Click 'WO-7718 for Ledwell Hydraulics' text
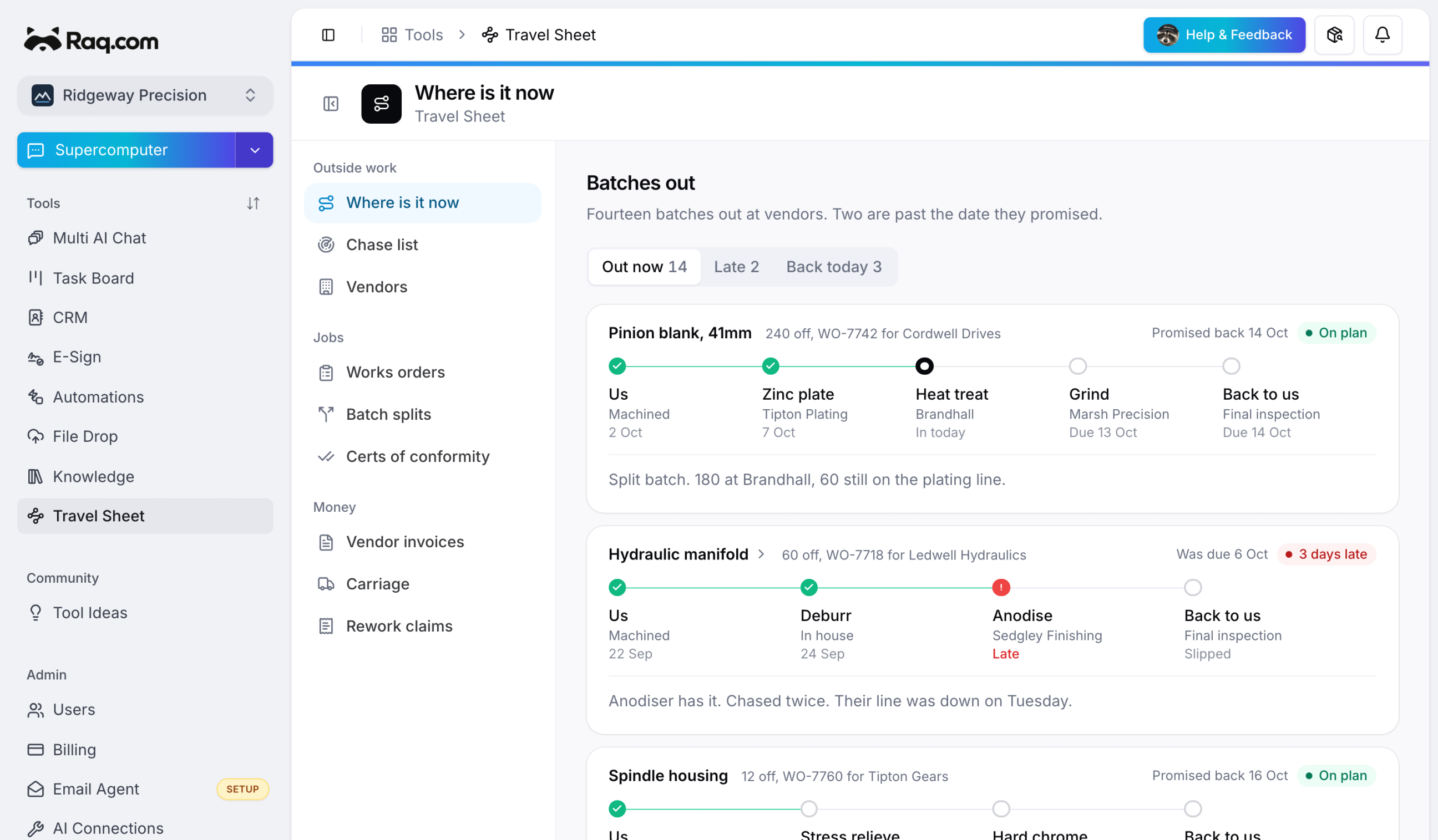 (x=925, y=555)
